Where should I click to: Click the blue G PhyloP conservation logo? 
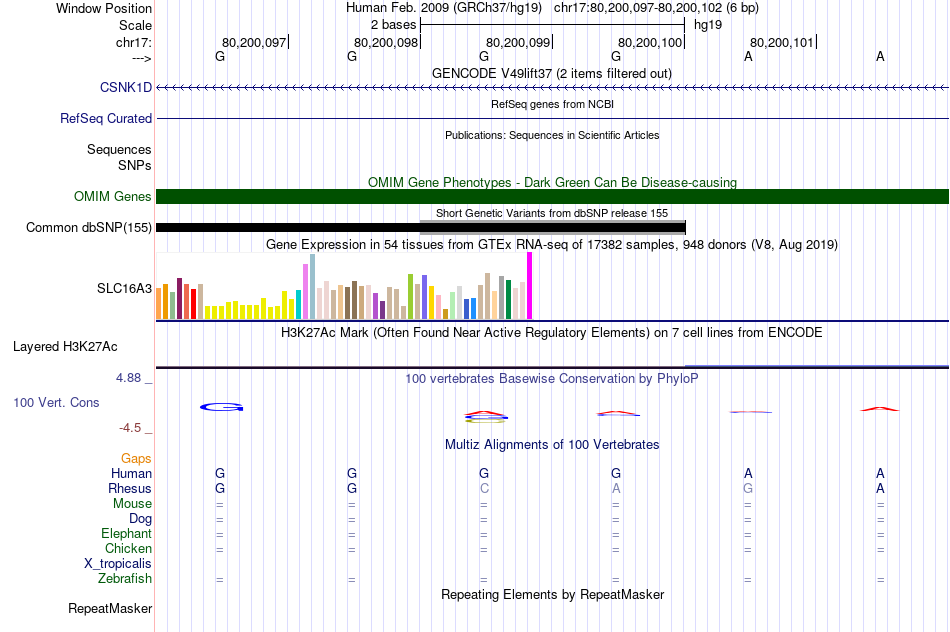pos(222,407)
